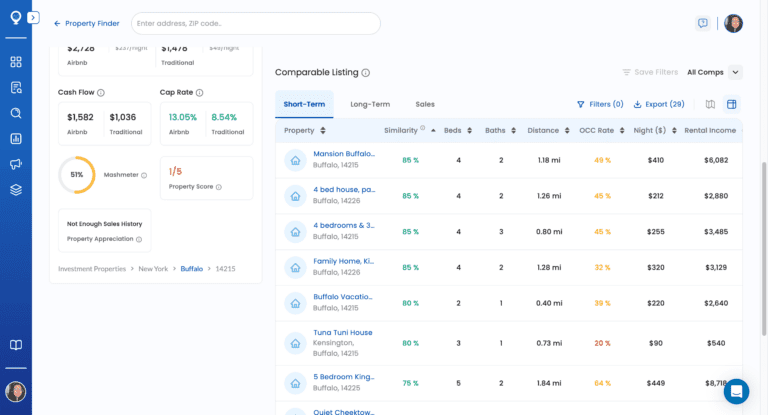Switch to the Long-Term tab
The height and width of the screenshot is (415, 768).
tap(369, 104)
